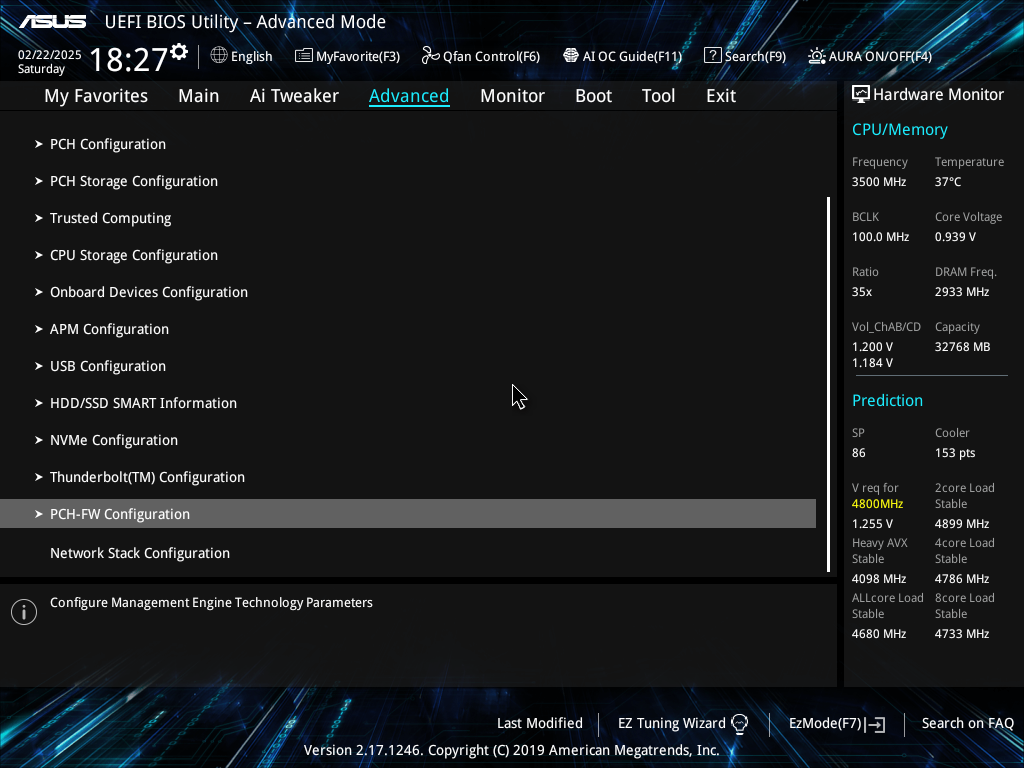Expand the CPU Storage Configuration arrow
This screenshot has width=1024, height=768.
39,255
